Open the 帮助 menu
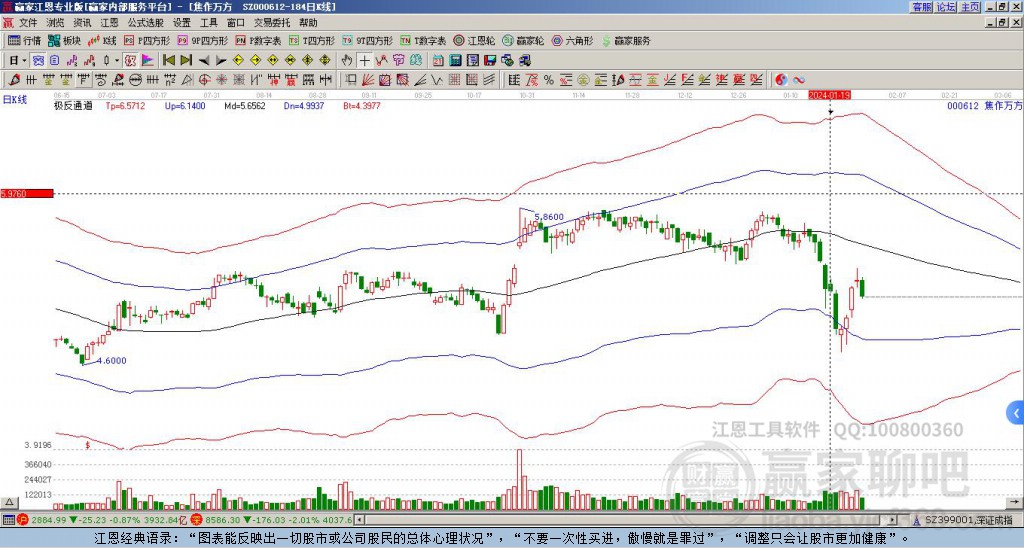The image size is (1024, 548). coord(308,23)
